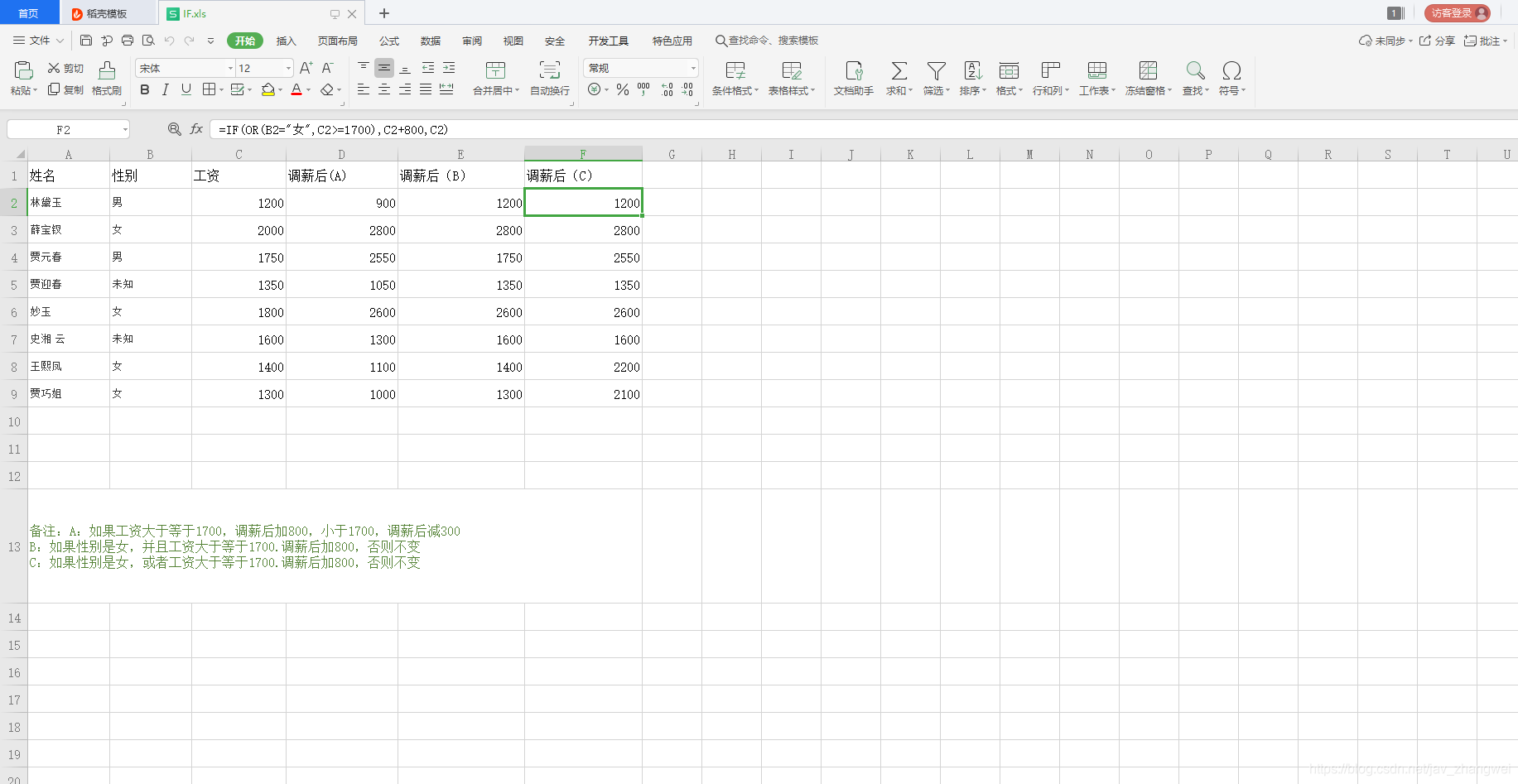
Task: Open Print Preview from quick access bar
Action: tap(148, 41)
